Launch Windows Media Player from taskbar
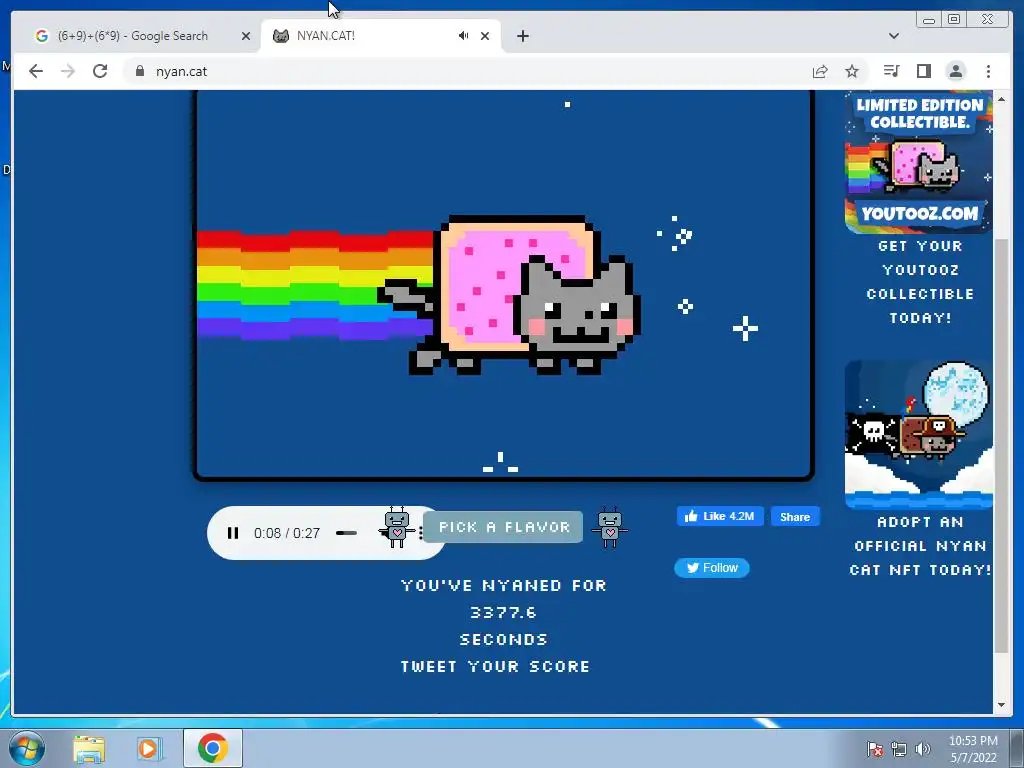Viewport: 1024px width, 768px height. coord(148,749)
